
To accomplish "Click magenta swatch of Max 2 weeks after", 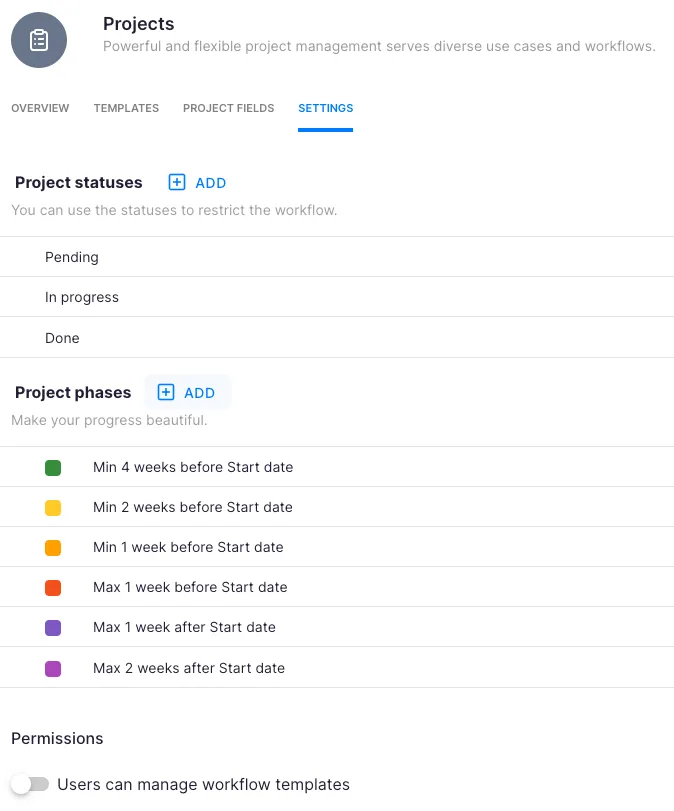I will 53,668.
